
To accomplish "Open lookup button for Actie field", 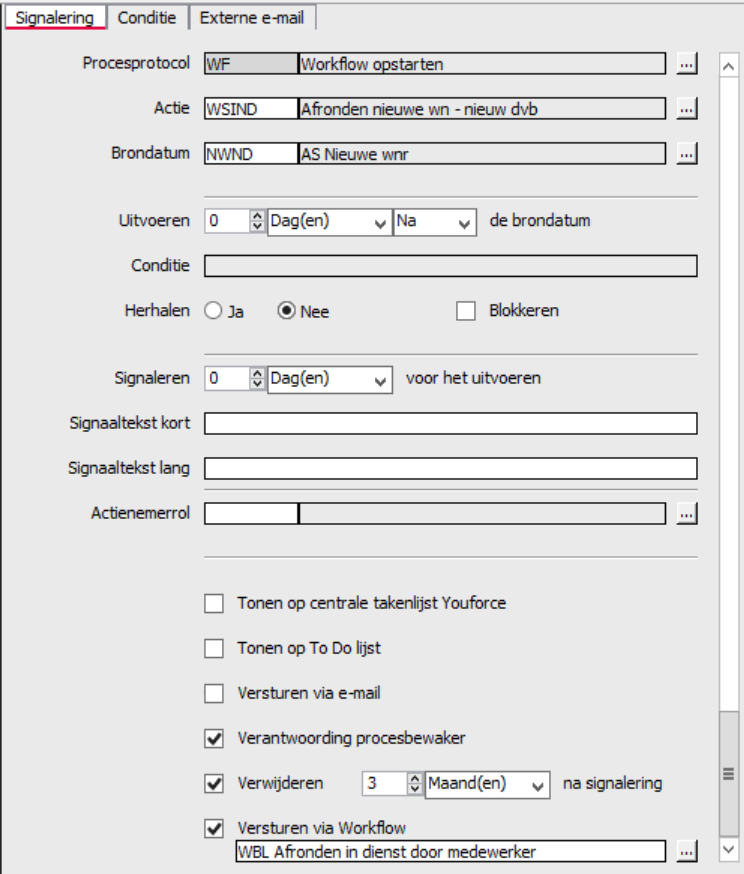I will coord(687,109).
